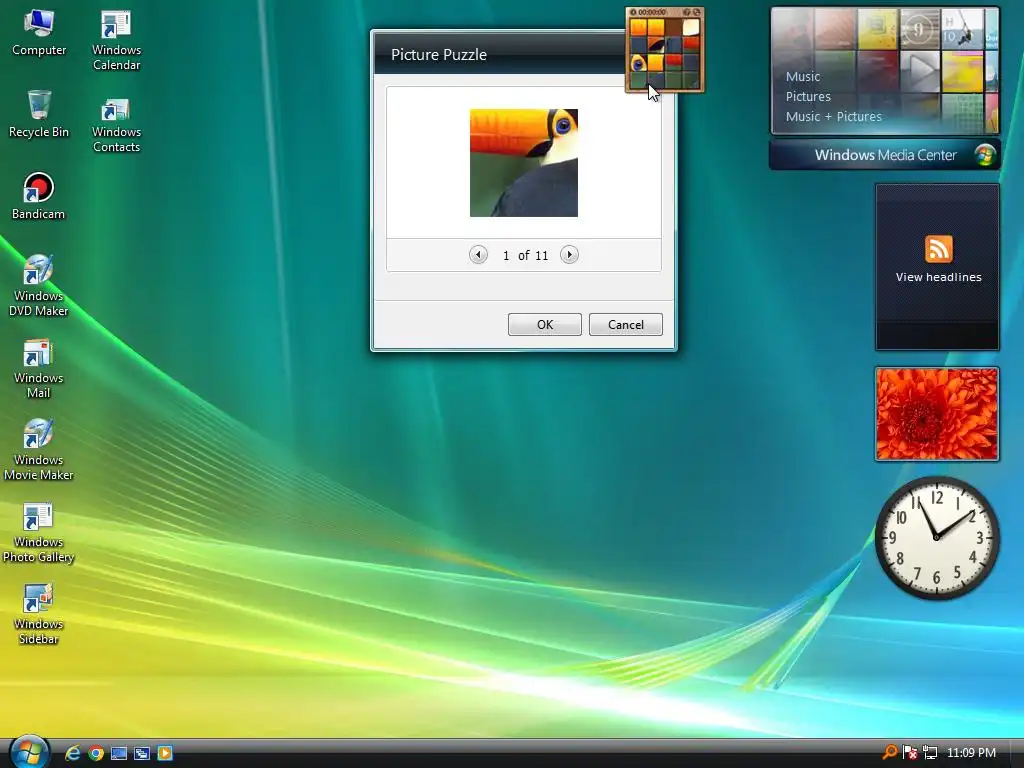This screenshot has height=768, width=1024.
Task: Select the Recycle Bin icon
Action: click(x=39, y=114)
